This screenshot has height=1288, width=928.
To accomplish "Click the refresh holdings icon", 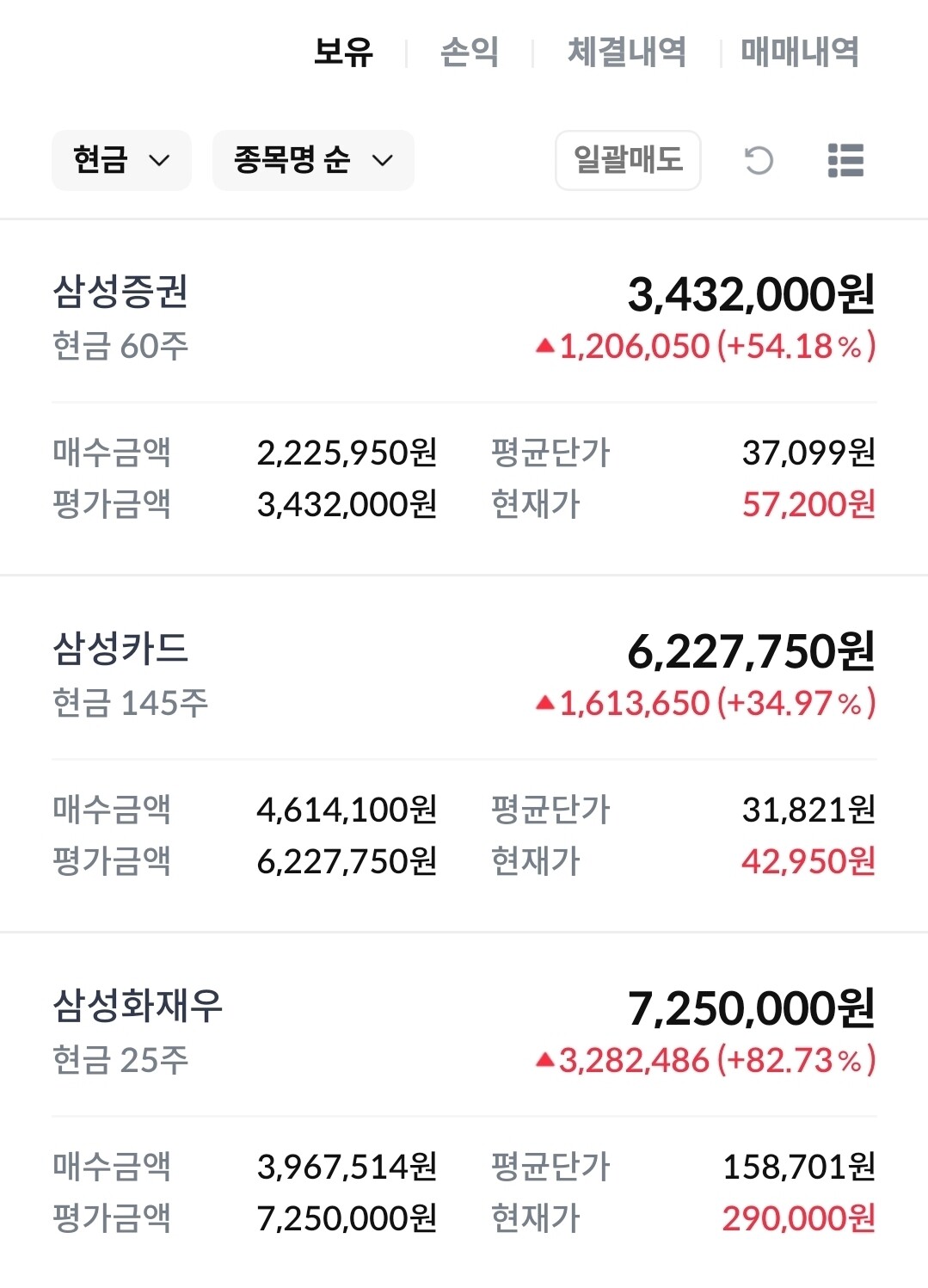I will (758, 161).
